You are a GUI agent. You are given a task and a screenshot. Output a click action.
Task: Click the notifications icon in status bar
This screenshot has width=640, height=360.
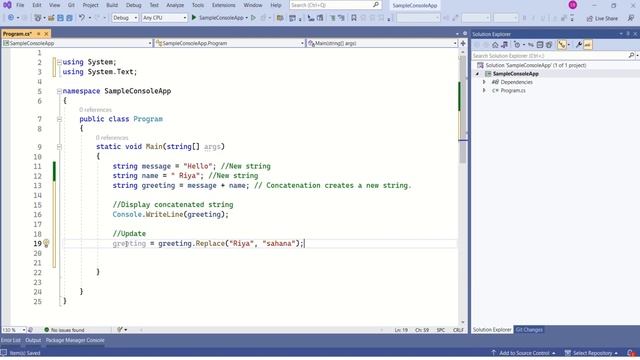[631, 353]
